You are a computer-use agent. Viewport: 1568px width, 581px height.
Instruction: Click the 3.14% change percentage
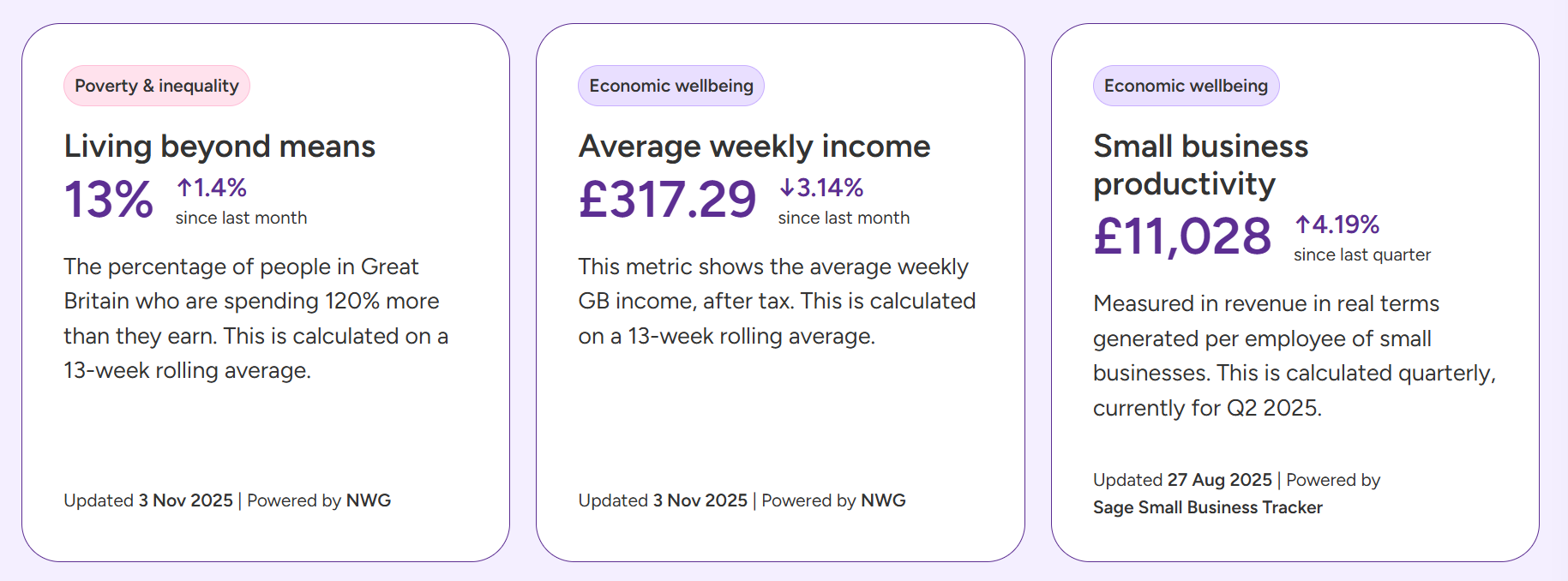pos(830,188)
